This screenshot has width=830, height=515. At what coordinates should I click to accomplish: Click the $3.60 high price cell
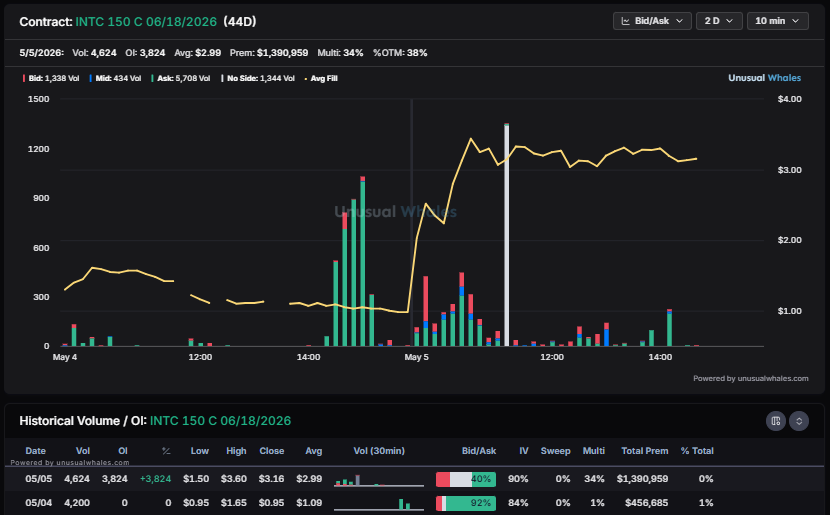pos(233,479)
